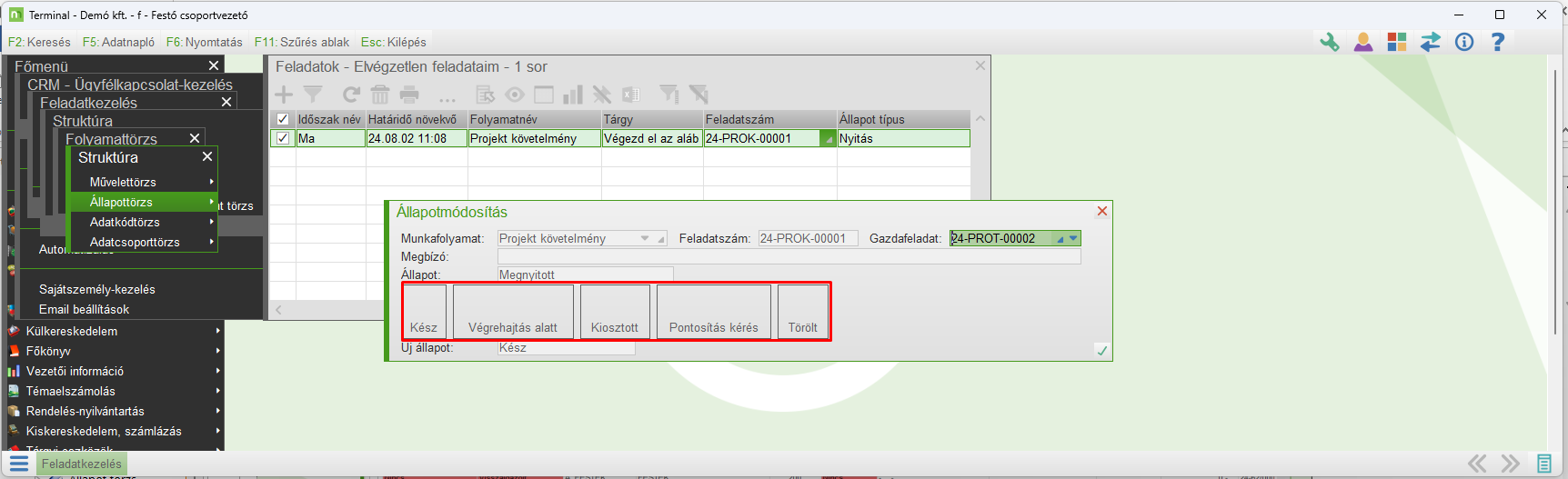Click the funnel filter icon in Feladatok toolbar
This screenshot has height=479, width=1568.
313,95
